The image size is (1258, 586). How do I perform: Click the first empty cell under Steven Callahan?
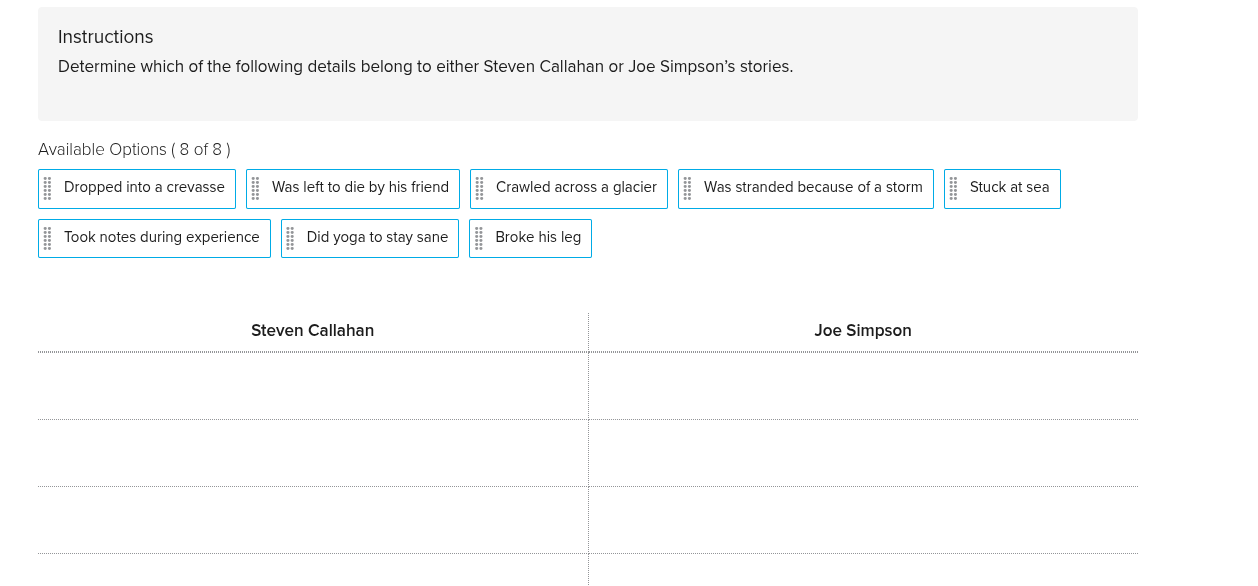(x=312, y=385)
